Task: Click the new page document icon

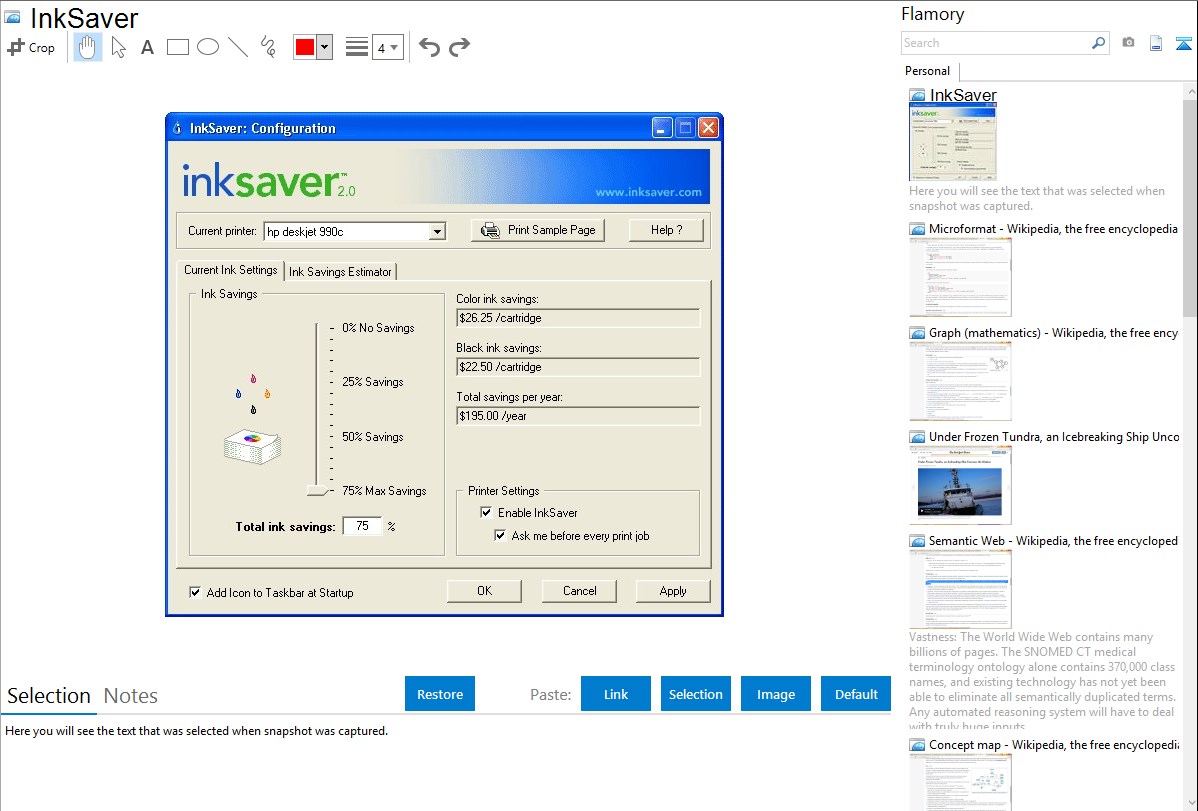Action: tap(1156, 43)
